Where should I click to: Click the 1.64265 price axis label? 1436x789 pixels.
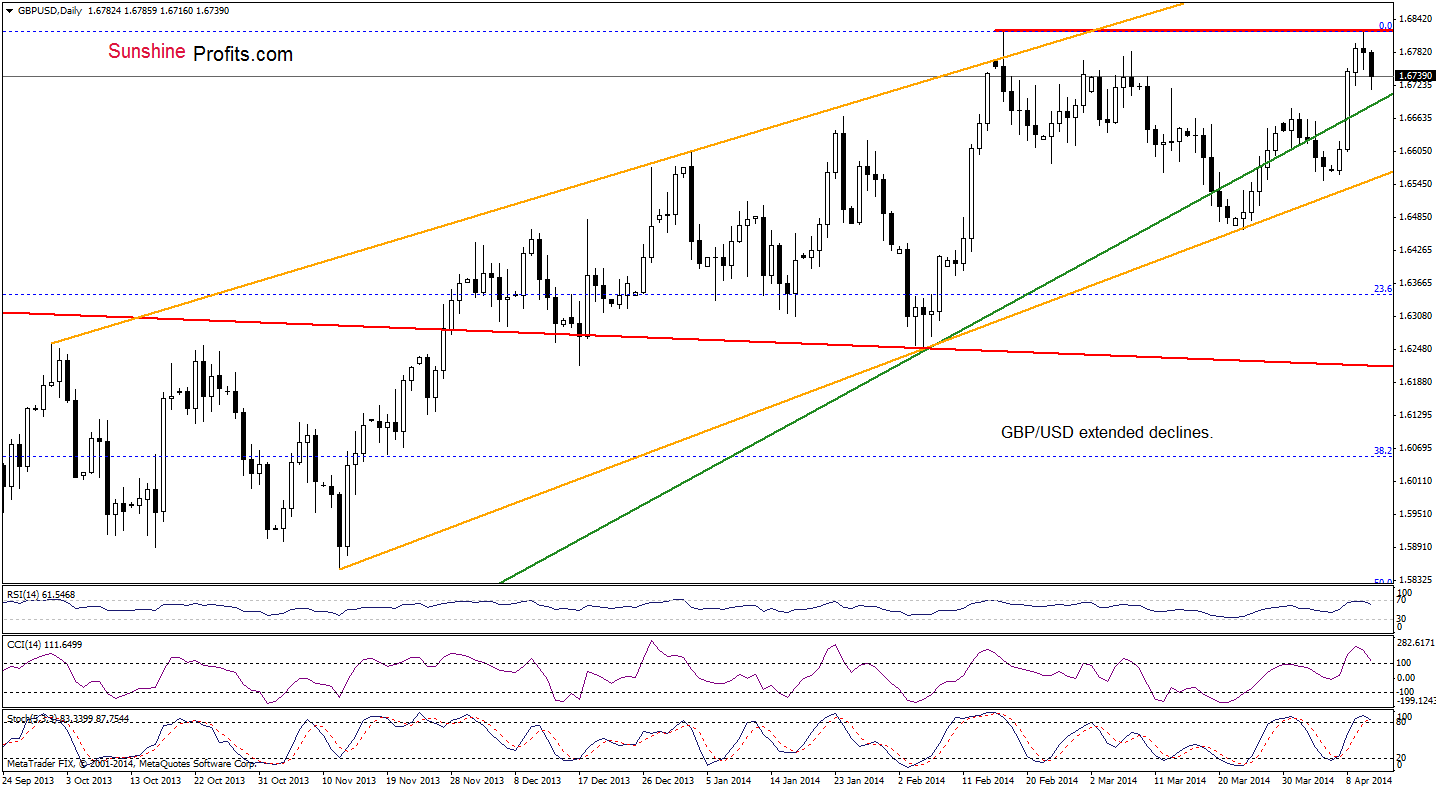coord(1416,250)
